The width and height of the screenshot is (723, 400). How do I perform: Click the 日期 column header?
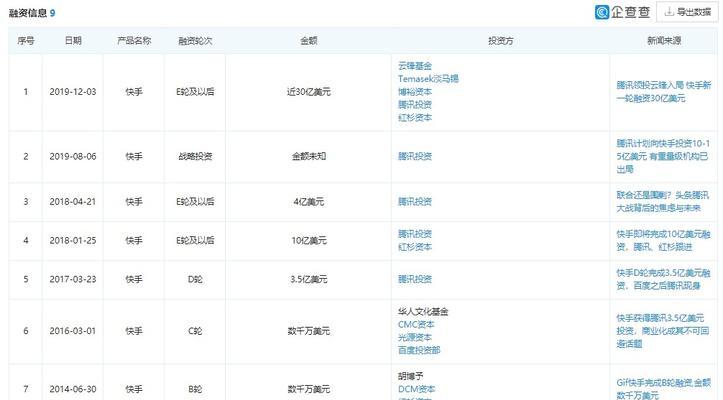[73, 41]
